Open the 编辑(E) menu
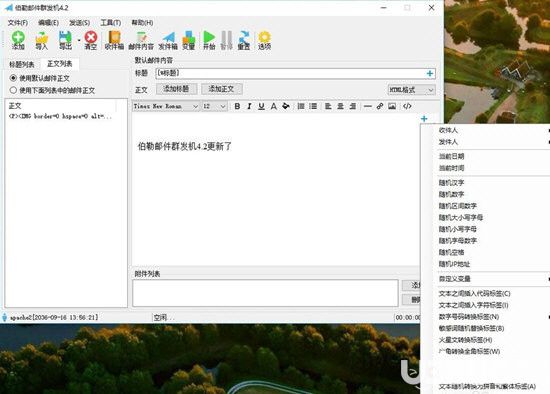The image size is (550, 394). coord(48,23)
